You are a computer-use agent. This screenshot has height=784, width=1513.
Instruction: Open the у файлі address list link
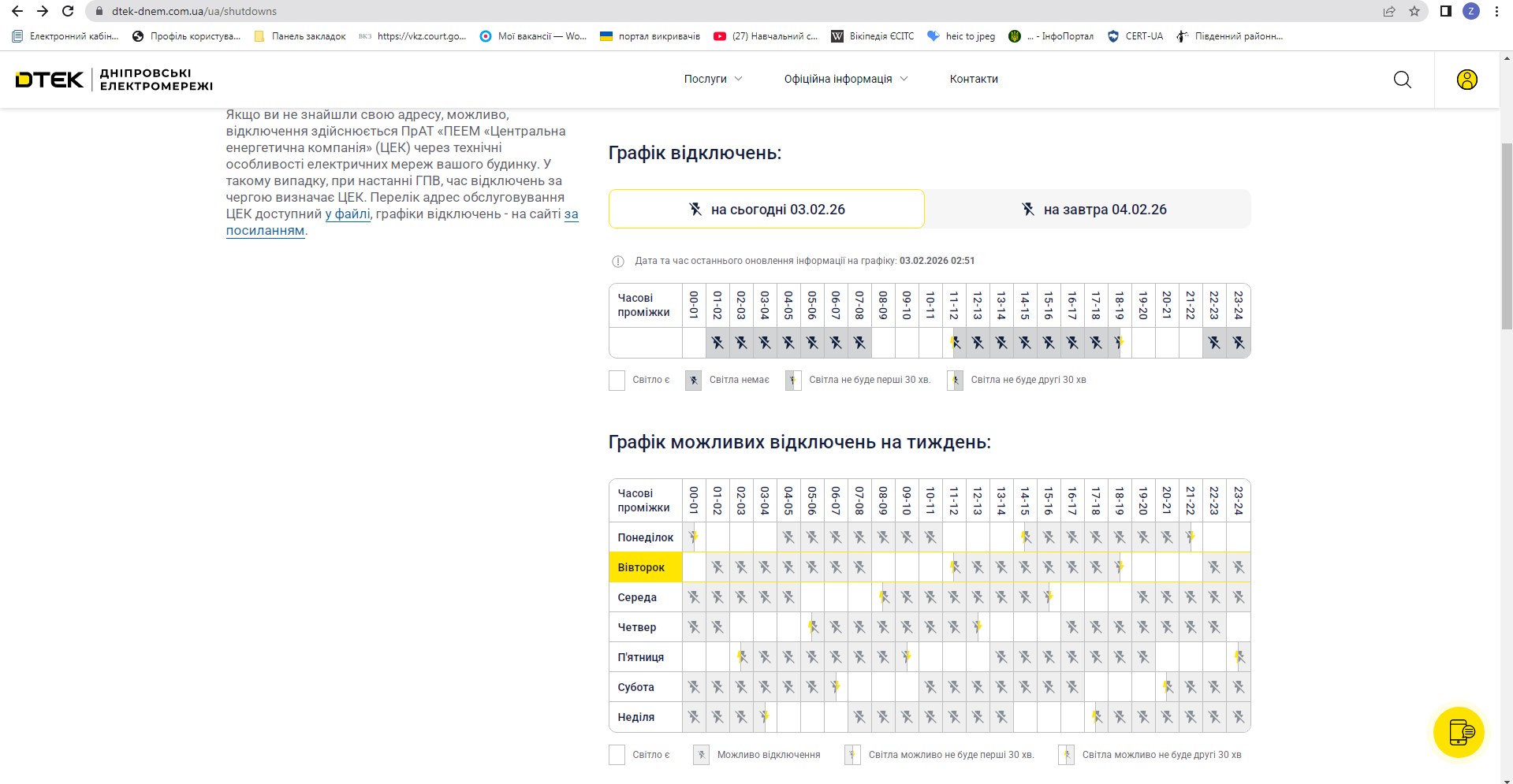348,214
